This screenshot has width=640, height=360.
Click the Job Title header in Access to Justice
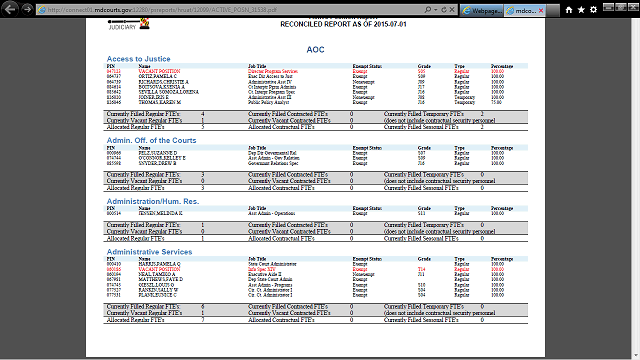tap(257, 66)
